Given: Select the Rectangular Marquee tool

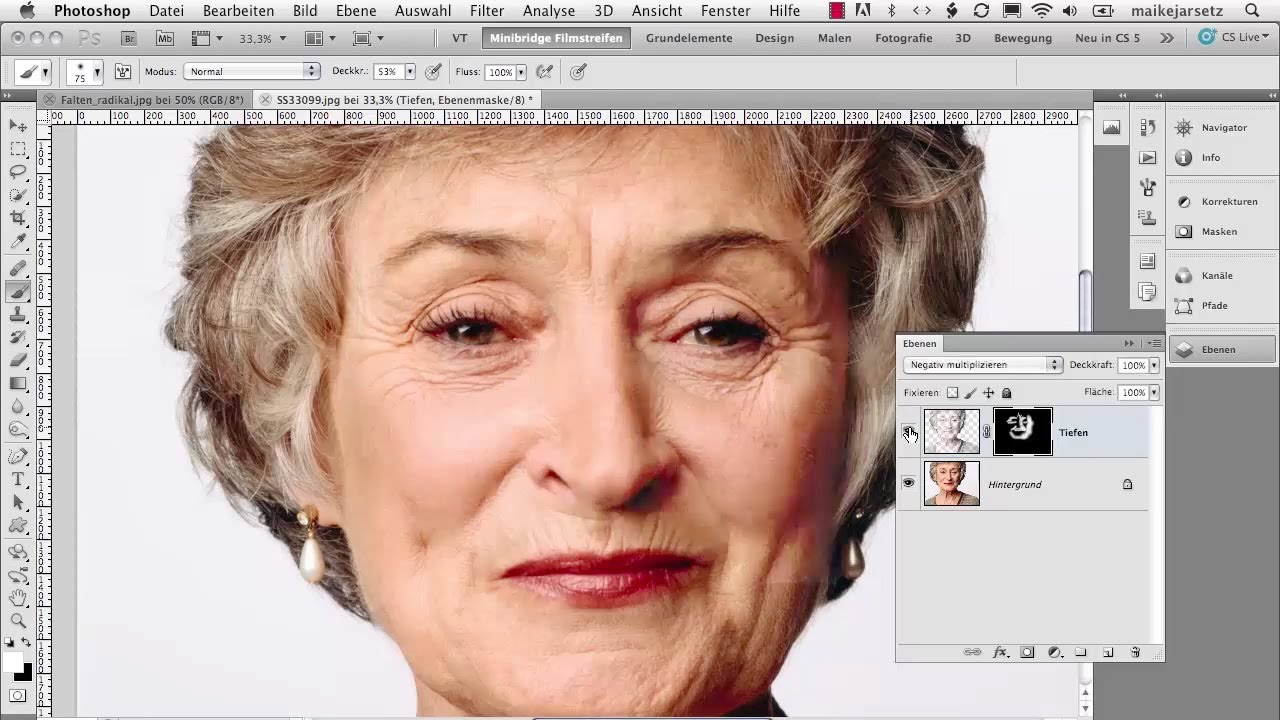Looking at the screenshot, I should (18, 149).
